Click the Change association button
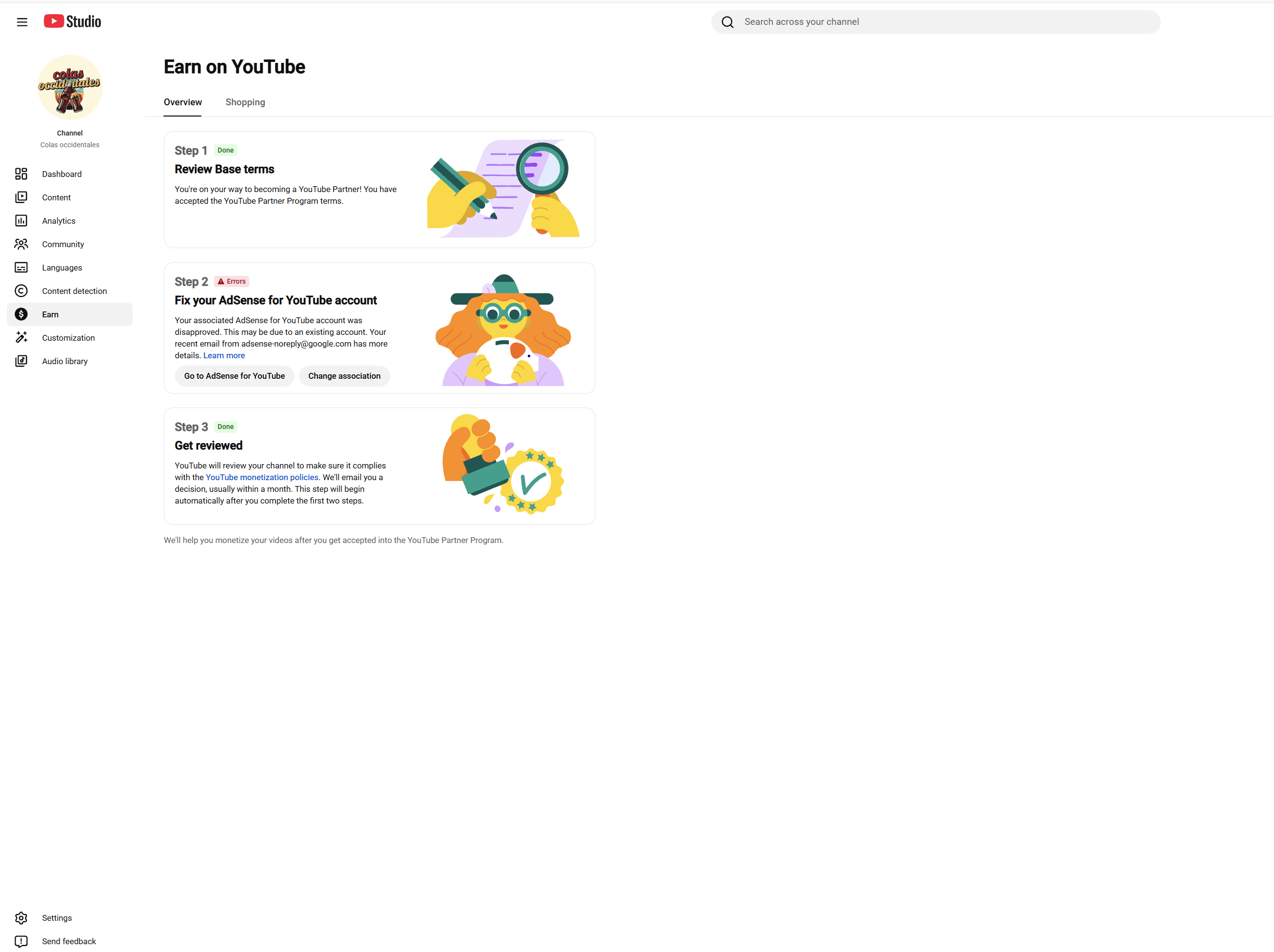 [x=344, y=376]
